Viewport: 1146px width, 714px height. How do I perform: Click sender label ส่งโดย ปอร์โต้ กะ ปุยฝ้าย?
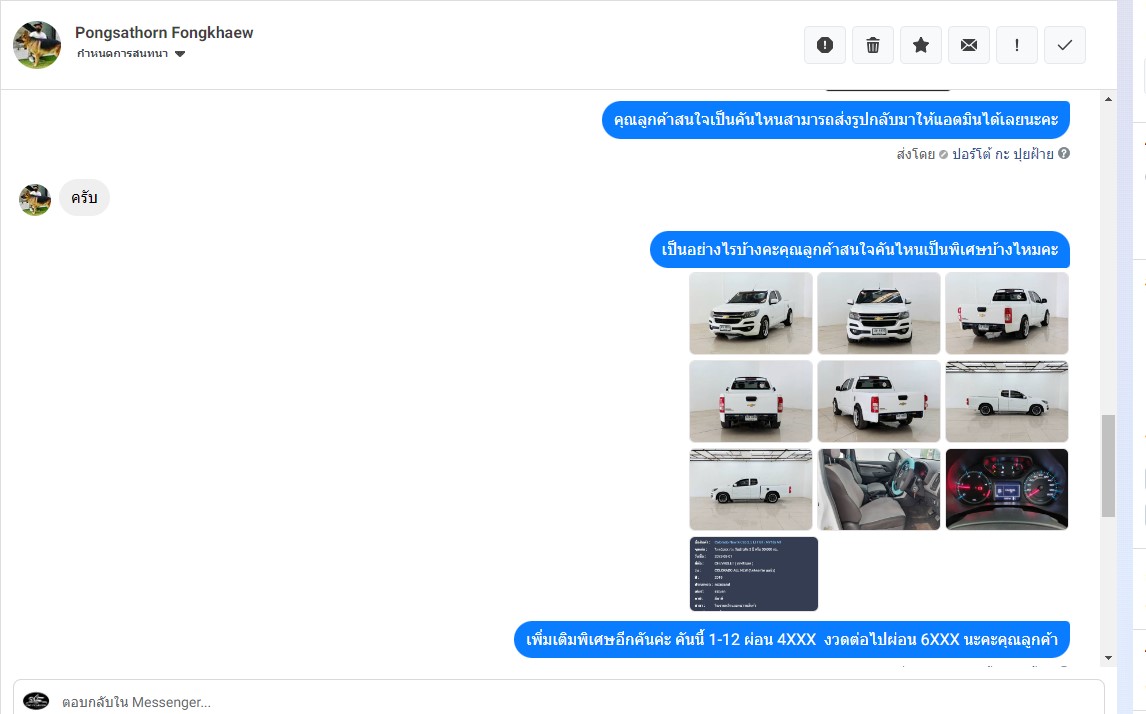click(975, 153)
